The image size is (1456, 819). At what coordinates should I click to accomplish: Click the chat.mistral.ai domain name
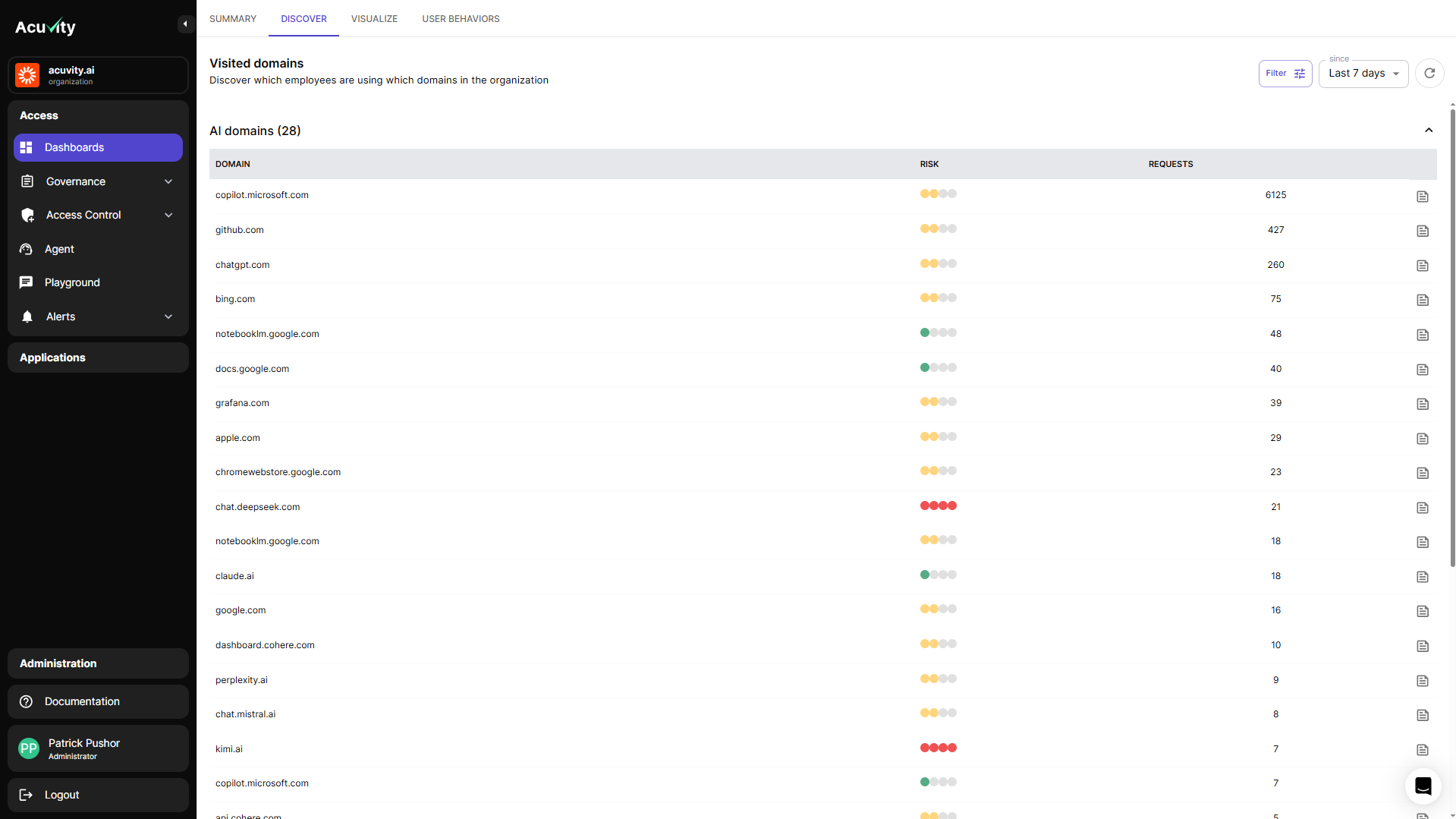(245, 714)
